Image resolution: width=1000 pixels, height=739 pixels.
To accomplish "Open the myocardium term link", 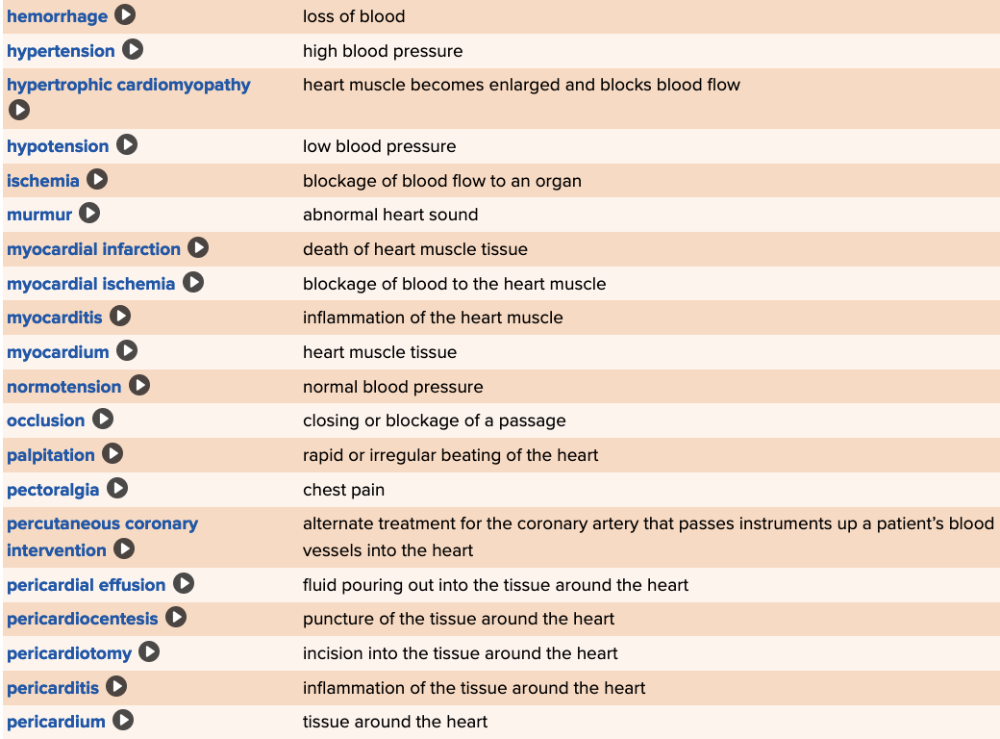I will pyautogui.click(x=58, y=352).
